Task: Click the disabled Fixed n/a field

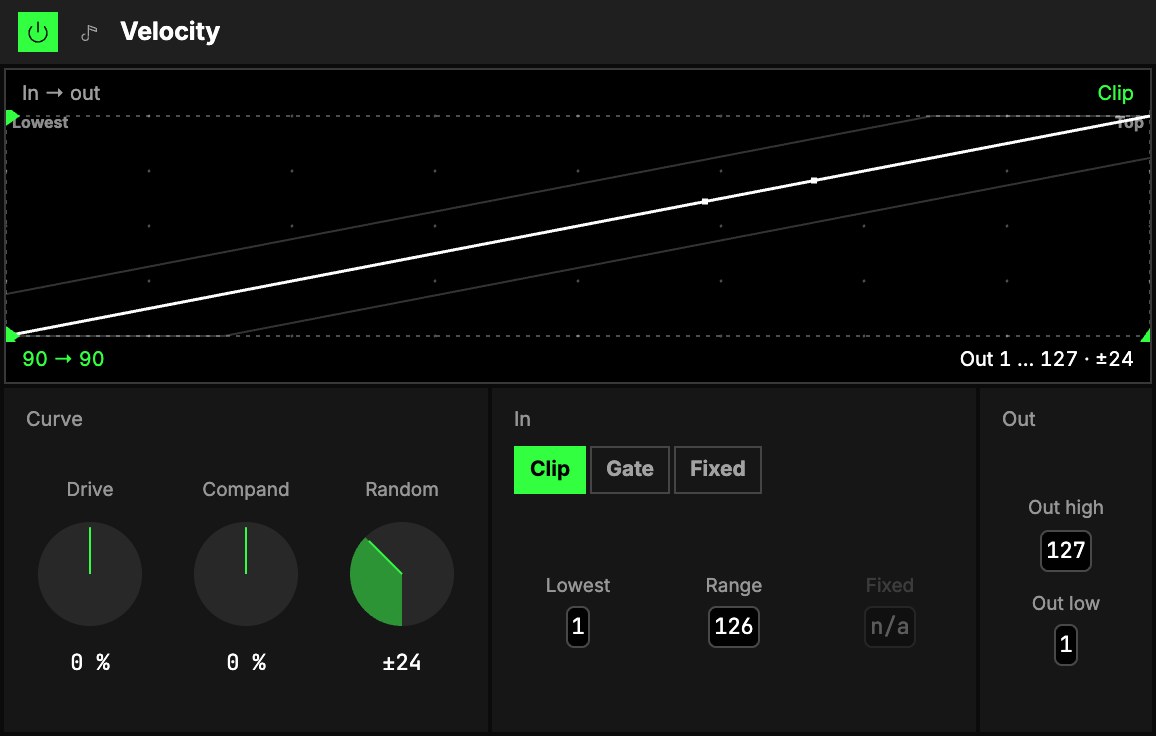Action: 890,627
